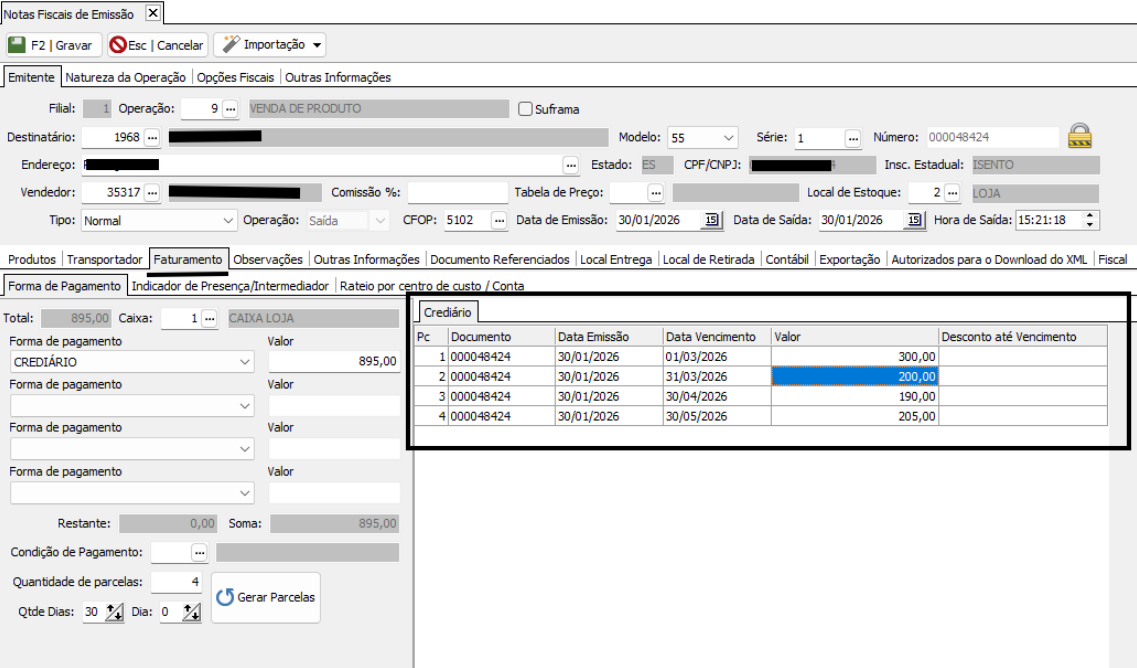
Task: Click Qtde Dias sort stepper icon
Action: (x=114, y=612)
